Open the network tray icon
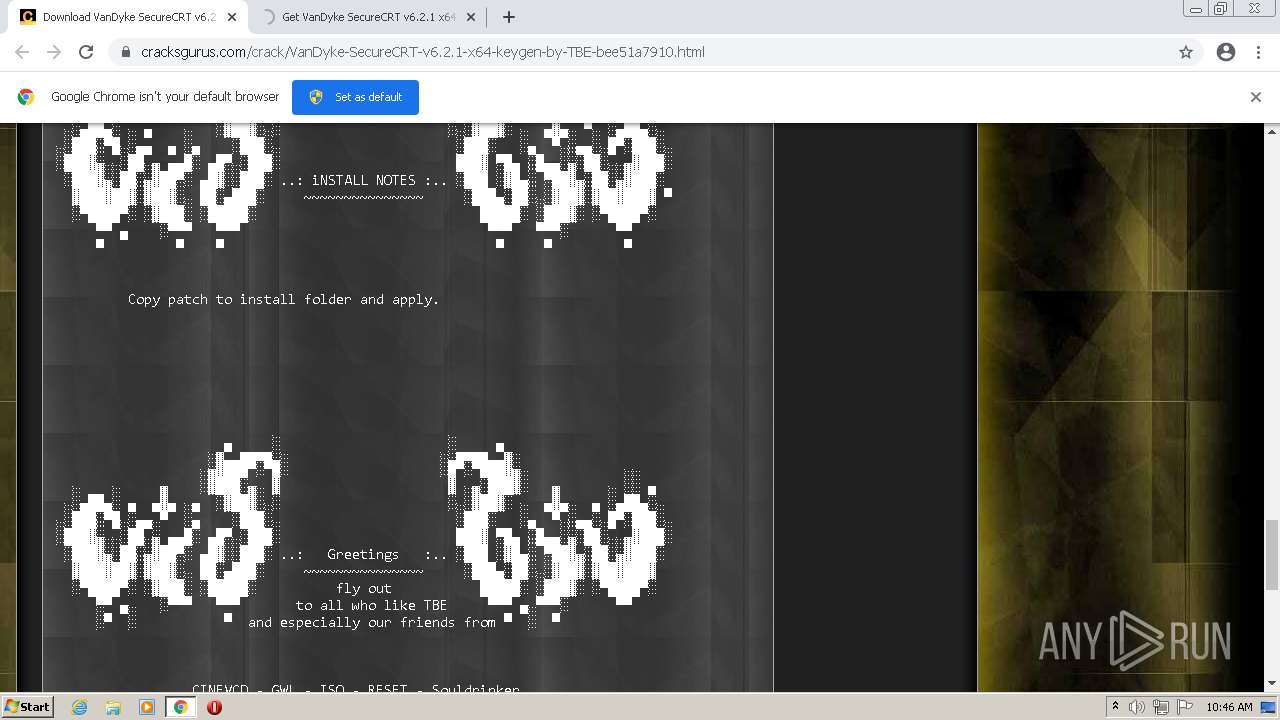1280x720 pixels. click(1161, 707)
